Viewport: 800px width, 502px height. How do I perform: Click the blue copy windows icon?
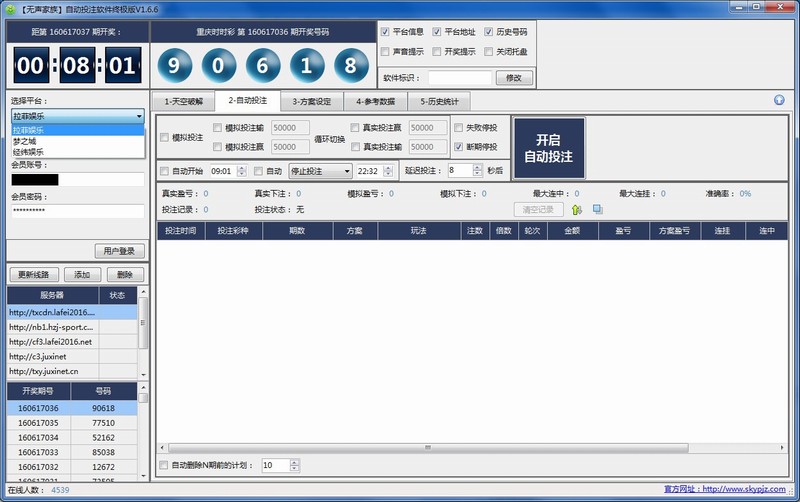coord(597,209)
